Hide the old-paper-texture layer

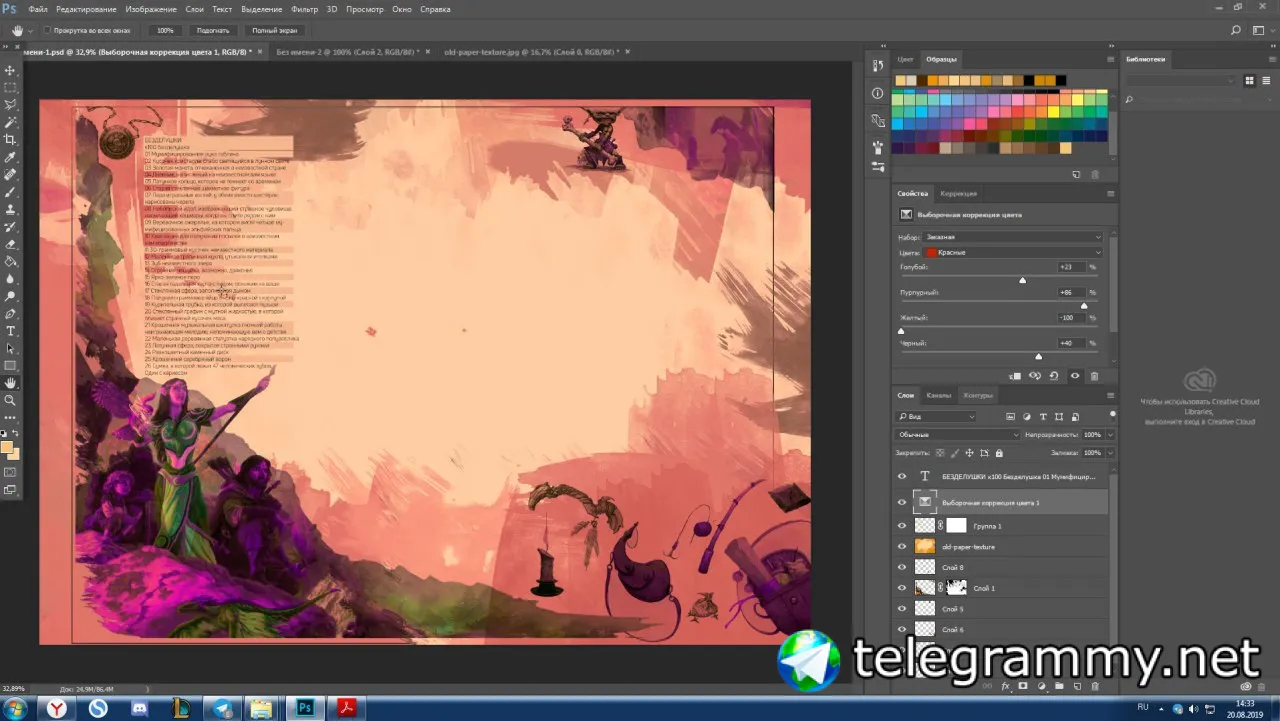901,547
